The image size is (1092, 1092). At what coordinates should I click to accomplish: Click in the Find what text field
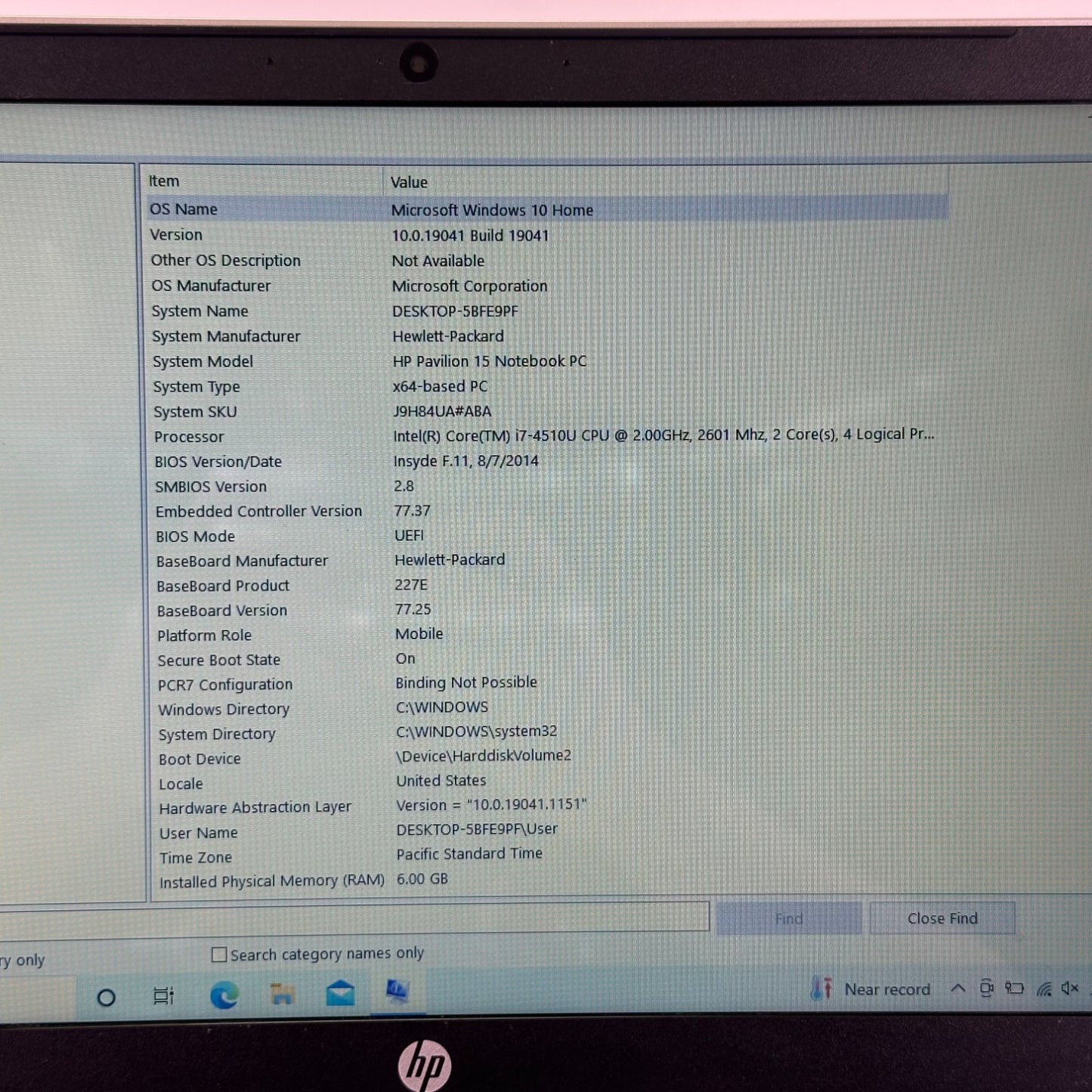355,917
